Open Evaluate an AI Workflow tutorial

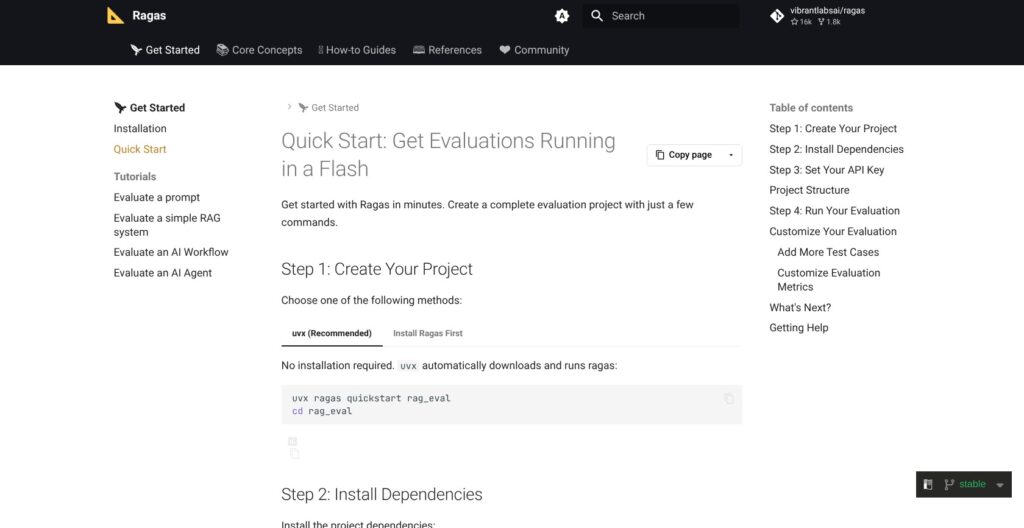tap(171, 252)
